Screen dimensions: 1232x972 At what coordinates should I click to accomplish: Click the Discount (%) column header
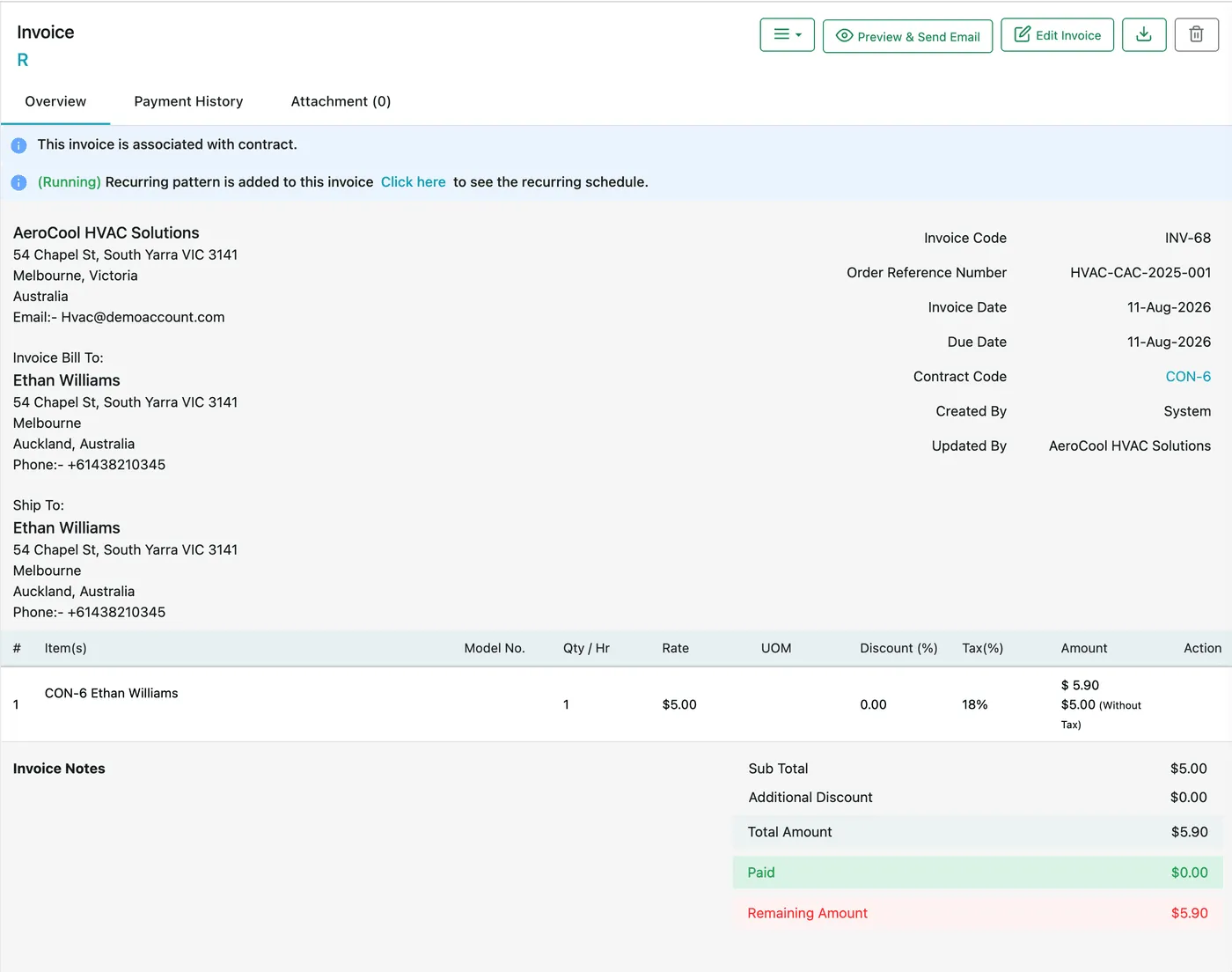tap(898, 648)
